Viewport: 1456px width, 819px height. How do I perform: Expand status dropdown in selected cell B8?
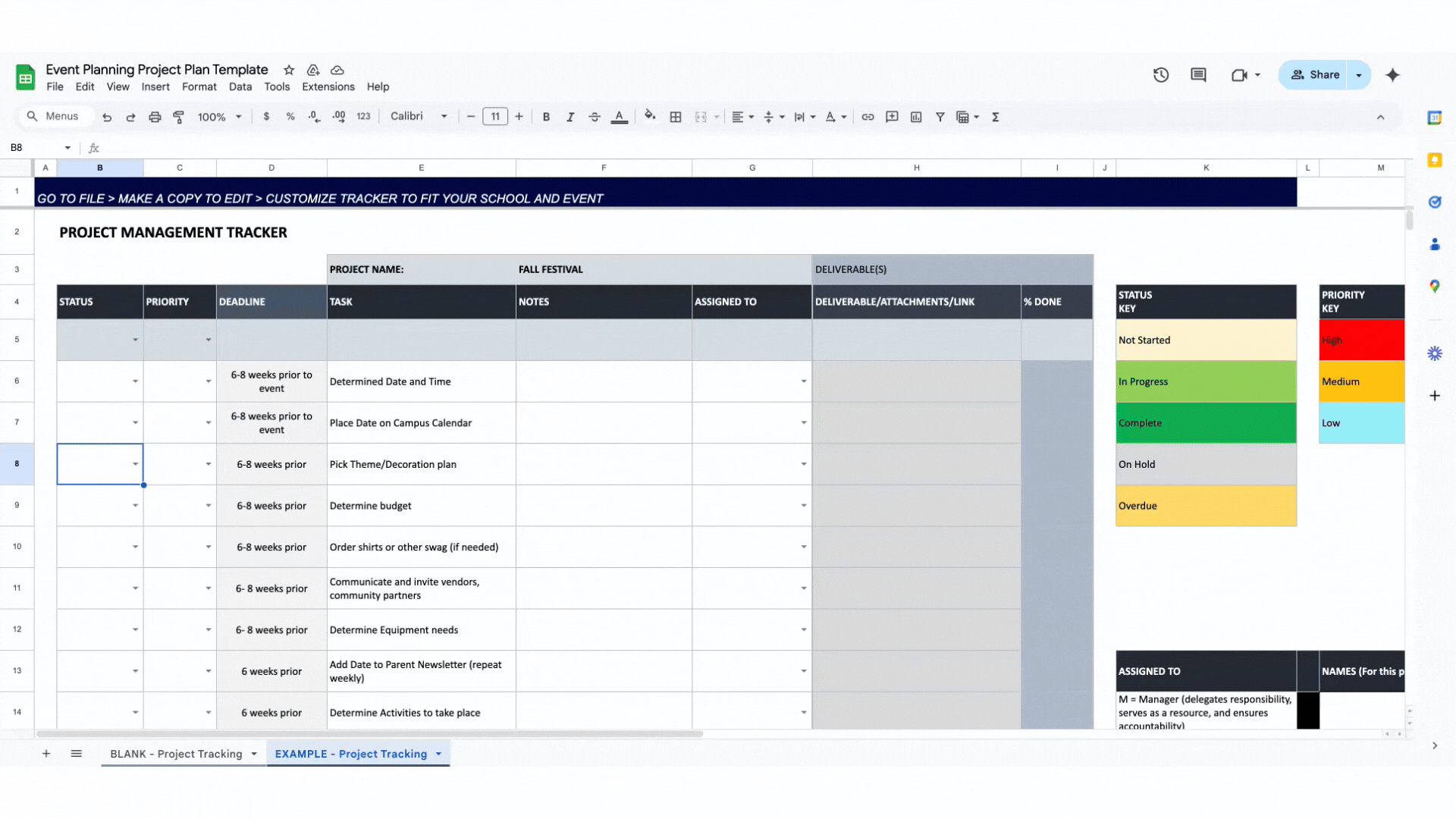point(135,464)
